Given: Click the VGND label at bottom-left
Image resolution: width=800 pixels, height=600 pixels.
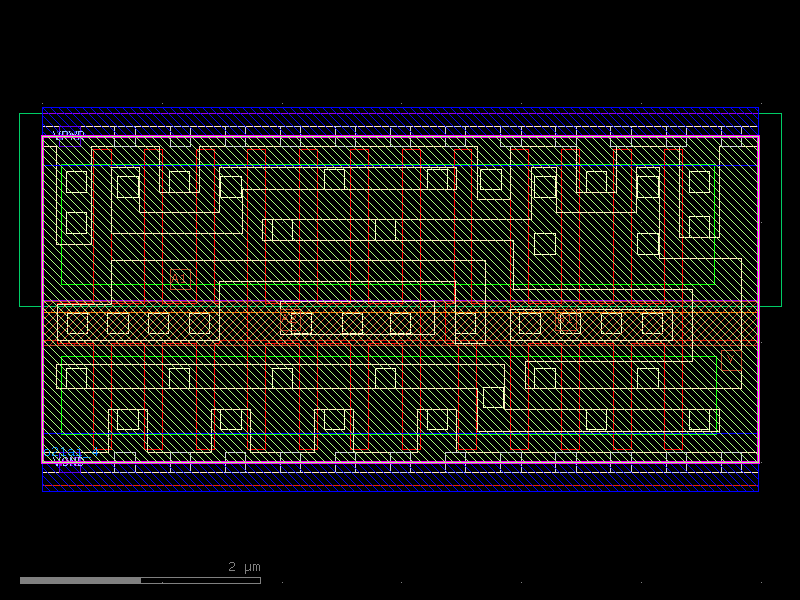Looking at the screenshot, I should pyautogui.click(x=69, y=461).
